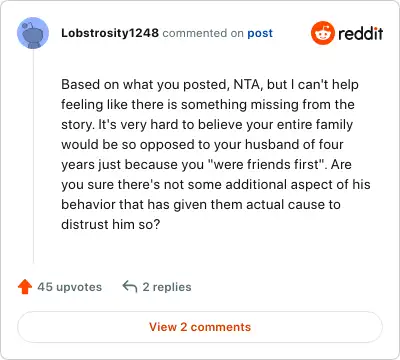Click the final line 'distrust him so?'

(111, 224)
